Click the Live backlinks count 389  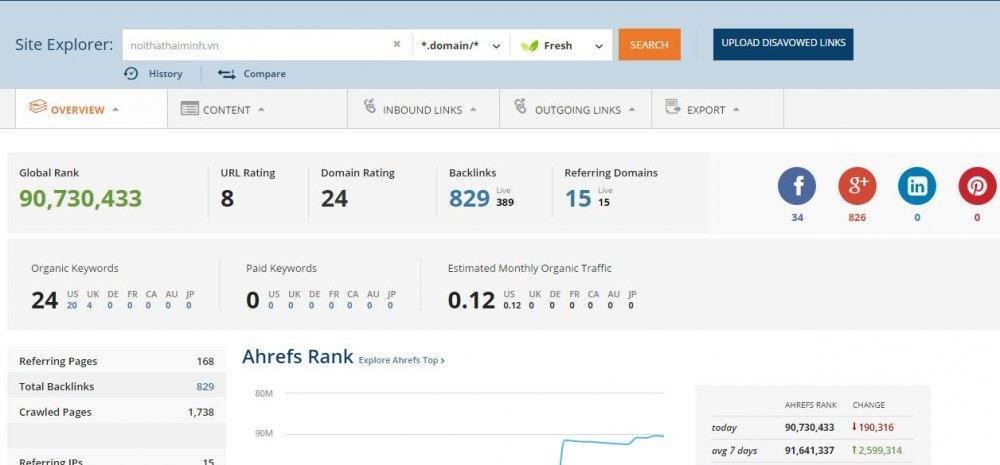point(505,202)
